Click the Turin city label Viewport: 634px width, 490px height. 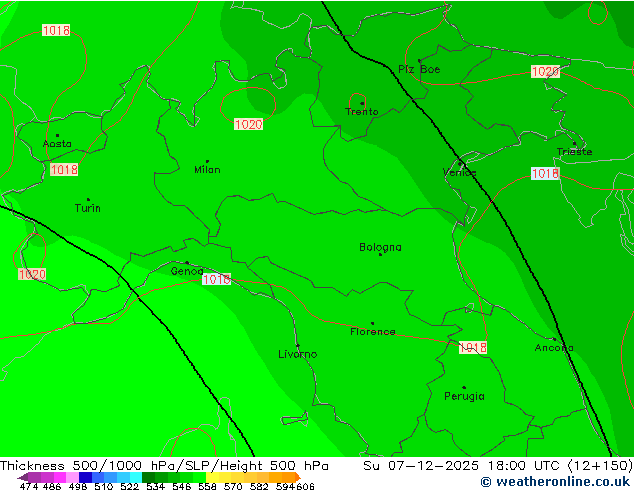click(88, 208)
